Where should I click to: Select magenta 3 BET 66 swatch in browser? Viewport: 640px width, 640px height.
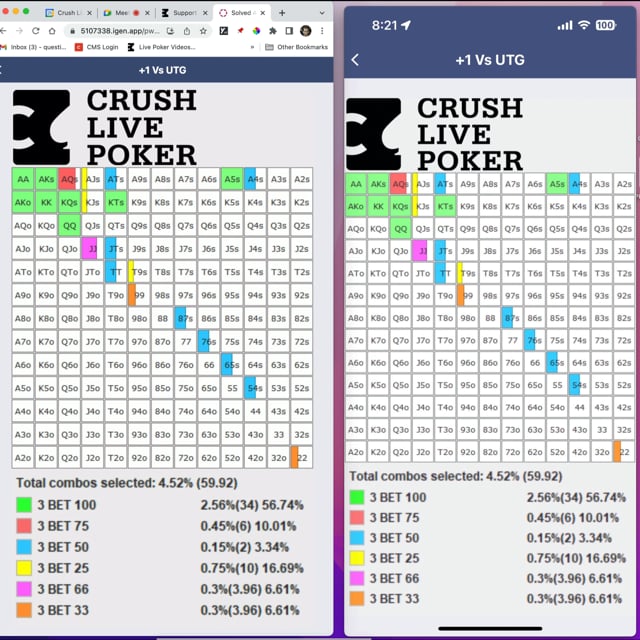24,589
